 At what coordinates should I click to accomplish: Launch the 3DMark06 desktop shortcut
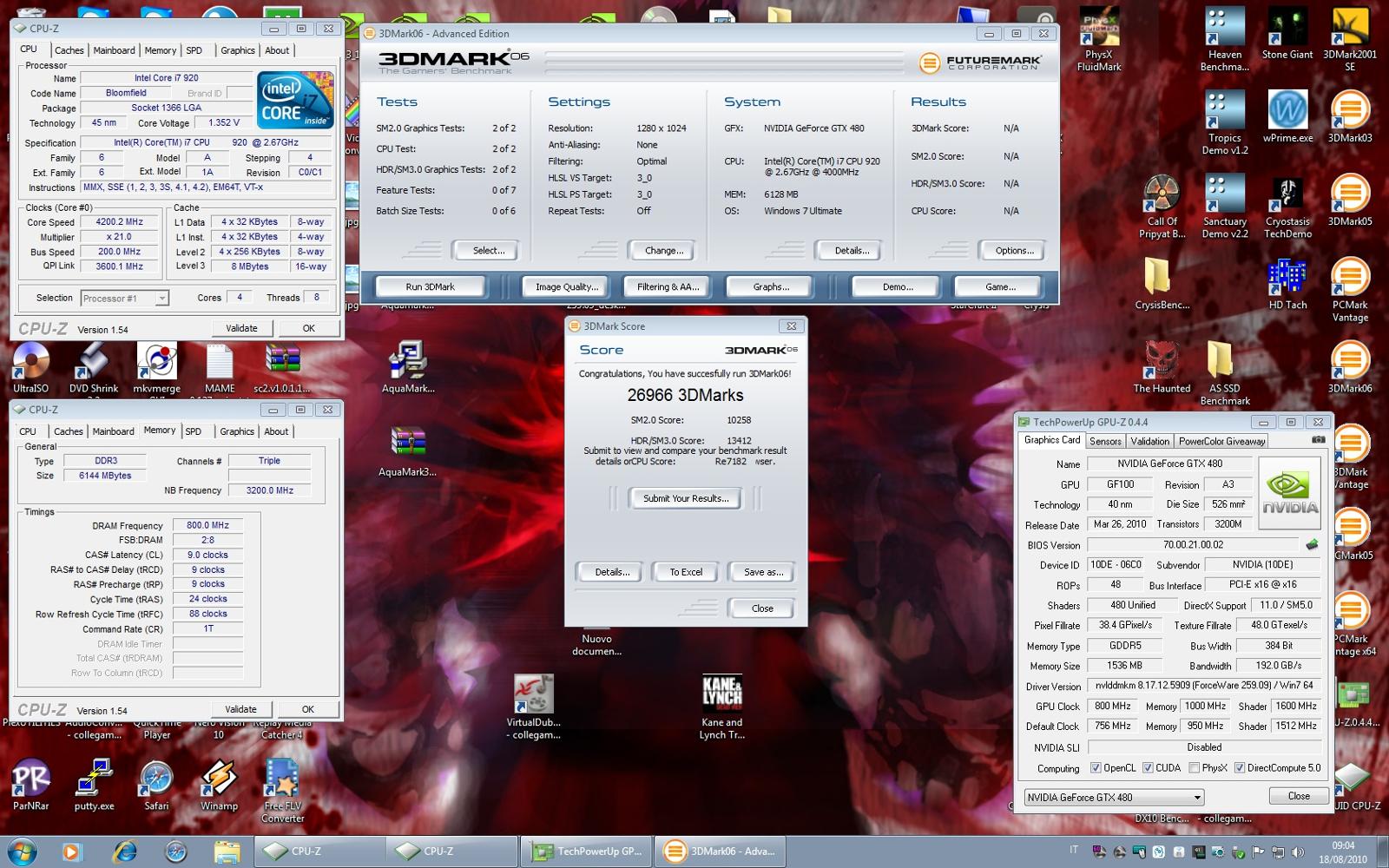(x=1350, y=366)
